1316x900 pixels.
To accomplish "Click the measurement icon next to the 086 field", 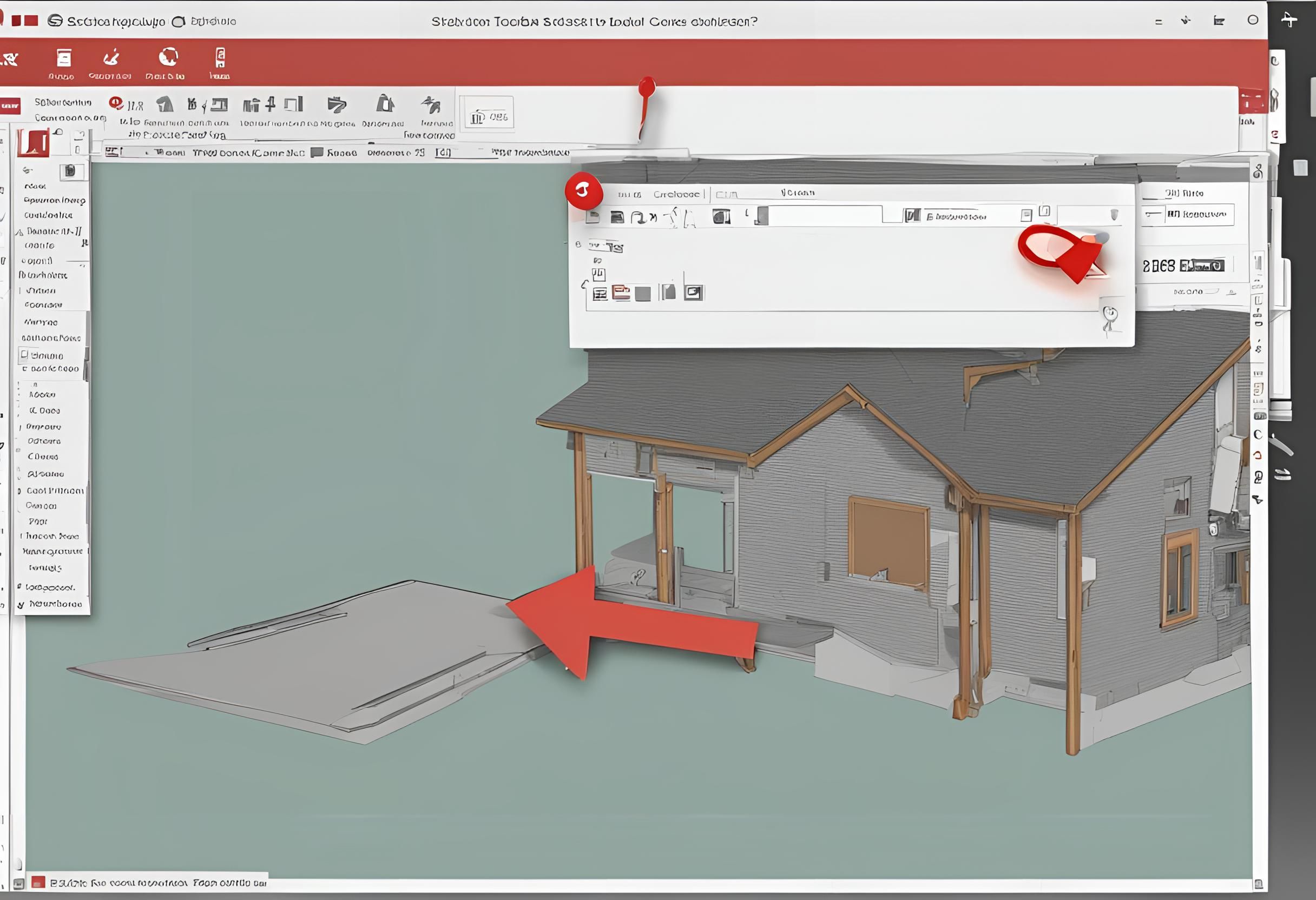I will 477,117.
